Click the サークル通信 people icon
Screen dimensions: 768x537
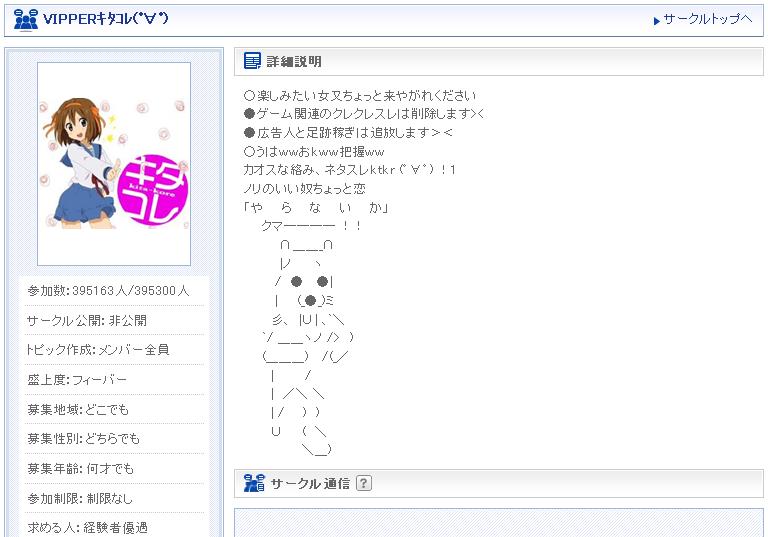[x=254, y=483]
